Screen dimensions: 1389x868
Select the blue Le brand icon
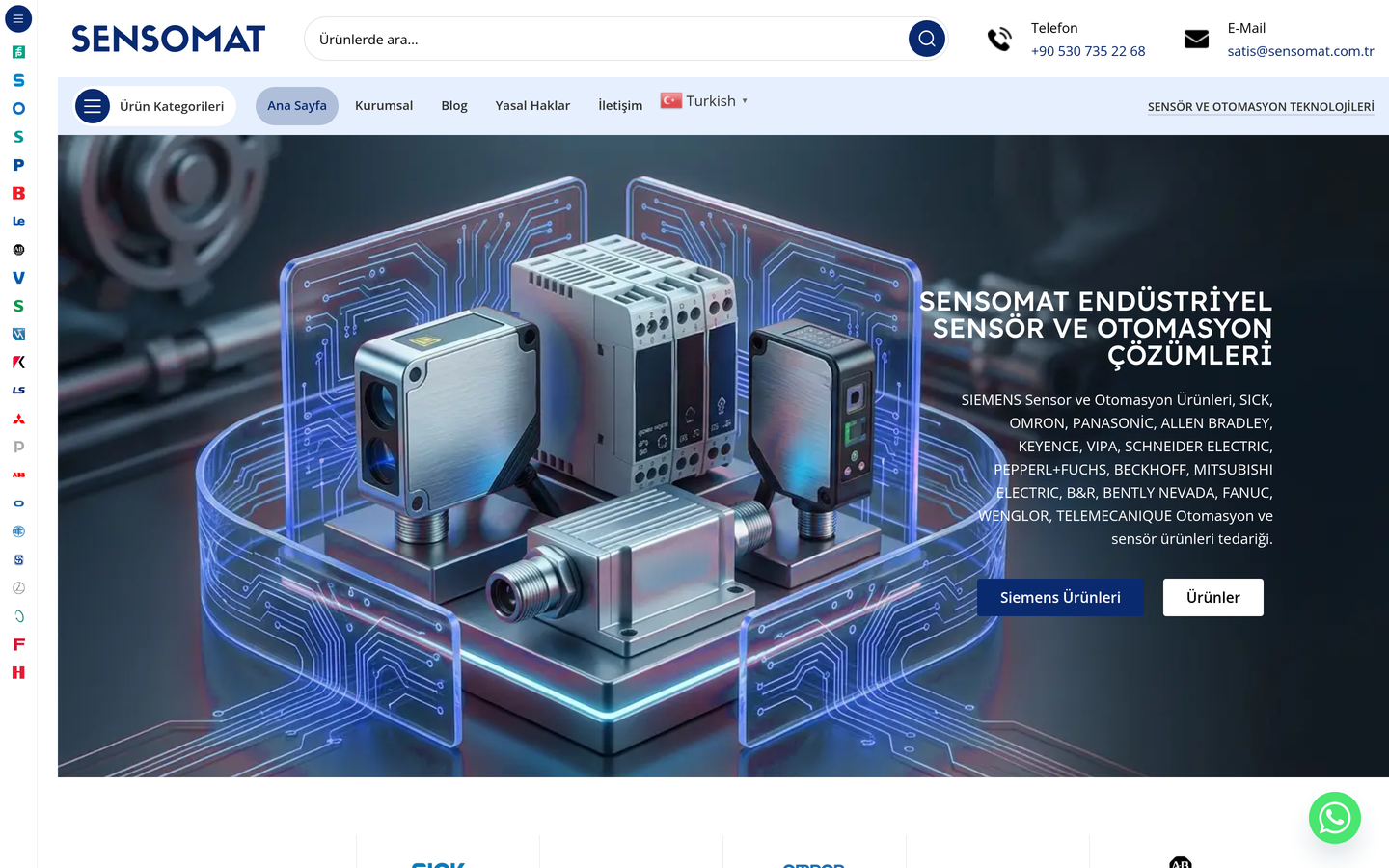point(18,221)
